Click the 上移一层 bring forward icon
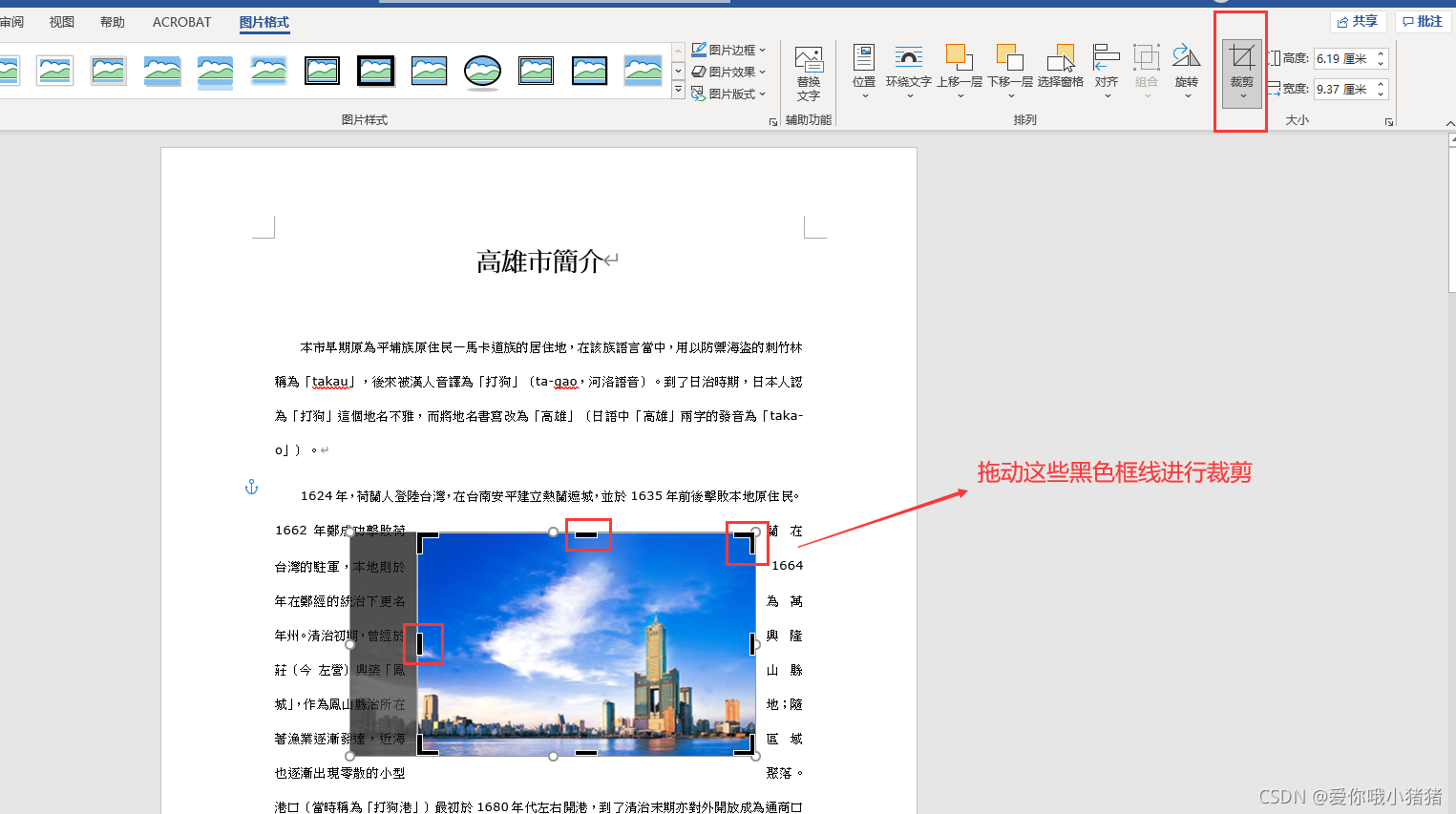The height and width of the screenshot is (814, 1456). [959, 57]
